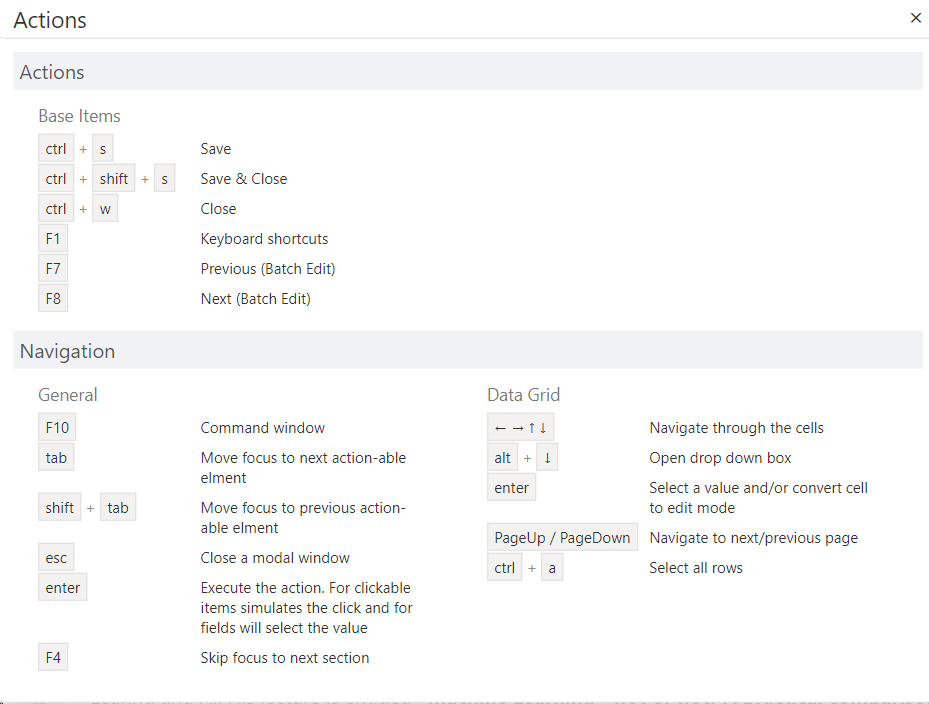Click the Base Items subsection heading

pyautogui.click(x=79, y=116)
